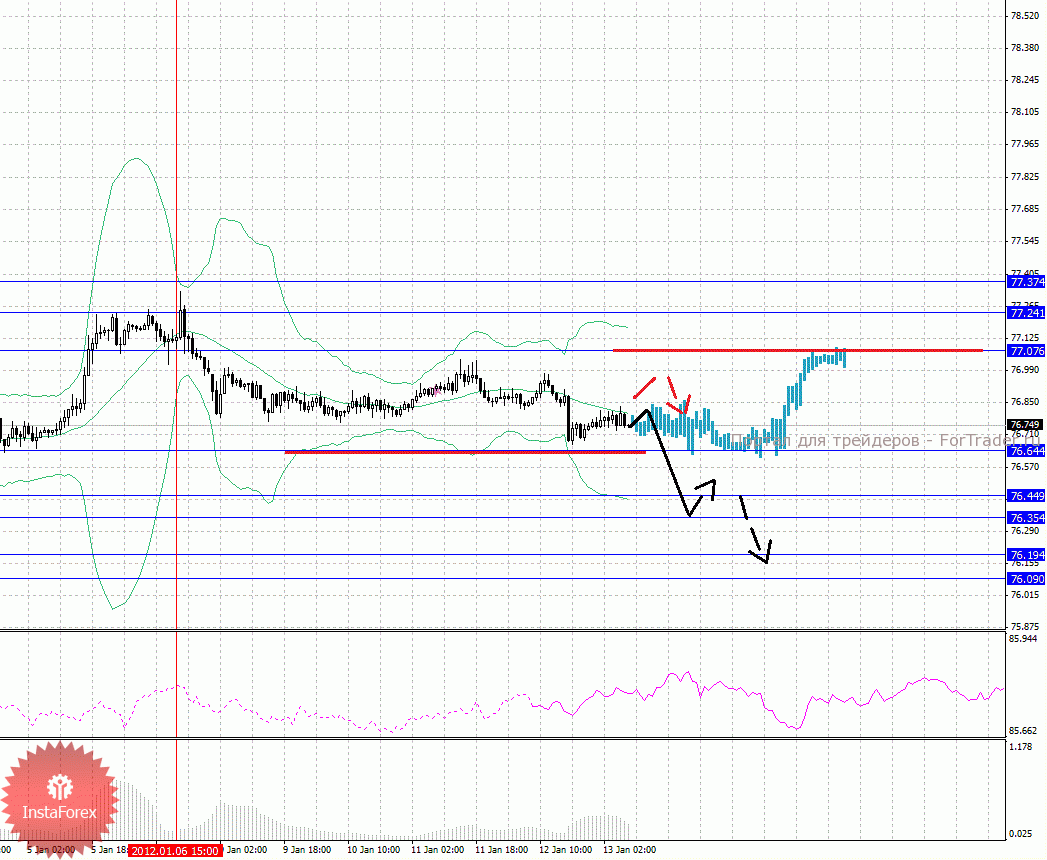1047x860 pixels.
Task: Click the 76.354 price level label
Action: 1026,518
